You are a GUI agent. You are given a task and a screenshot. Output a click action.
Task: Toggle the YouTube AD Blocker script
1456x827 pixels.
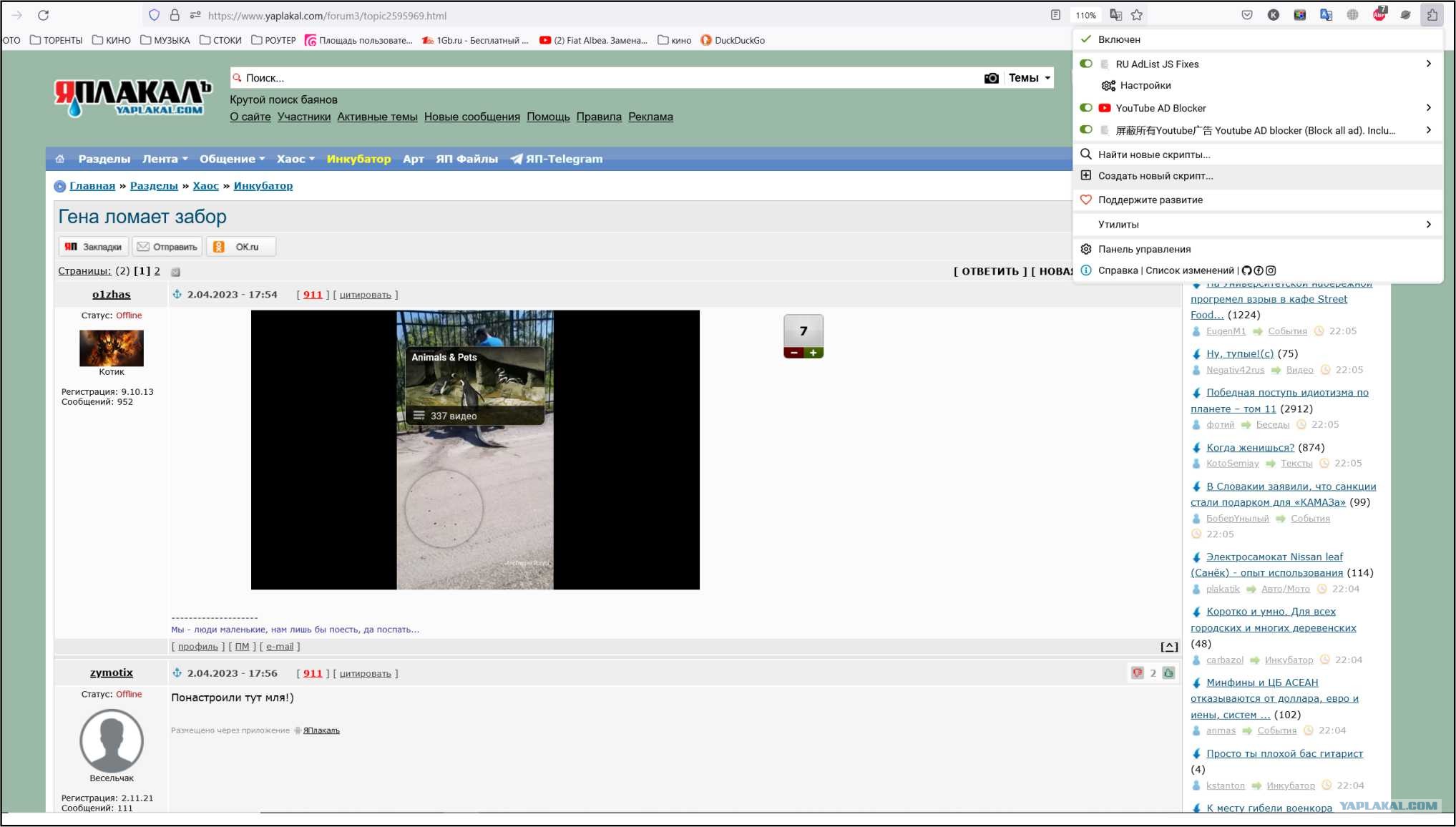(x=1086, y=108)
